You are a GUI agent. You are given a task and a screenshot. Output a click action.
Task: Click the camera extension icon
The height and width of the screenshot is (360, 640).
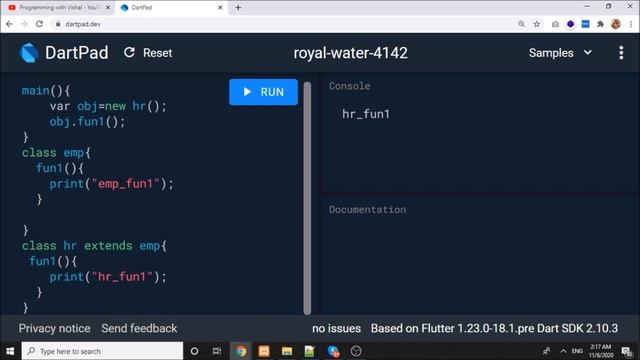coord(555,24)
